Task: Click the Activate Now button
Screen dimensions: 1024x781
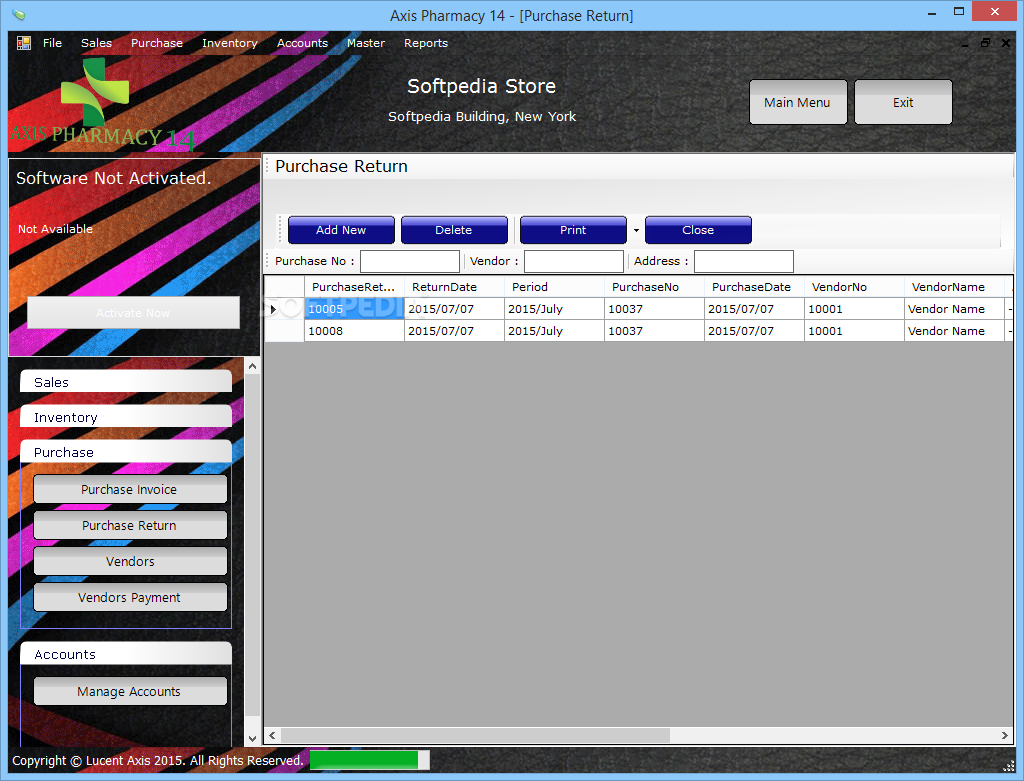Action: [x=133, y=313]
